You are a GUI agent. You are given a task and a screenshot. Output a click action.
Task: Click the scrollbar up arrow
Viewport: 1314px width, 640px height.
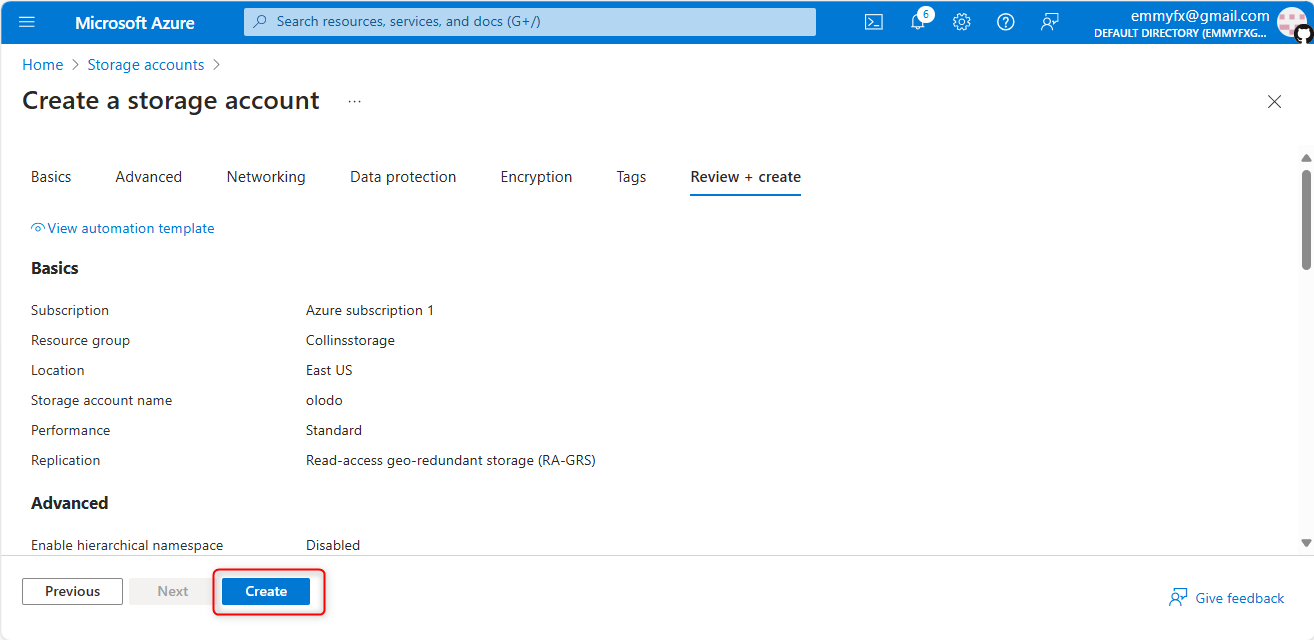point(1306,158)
